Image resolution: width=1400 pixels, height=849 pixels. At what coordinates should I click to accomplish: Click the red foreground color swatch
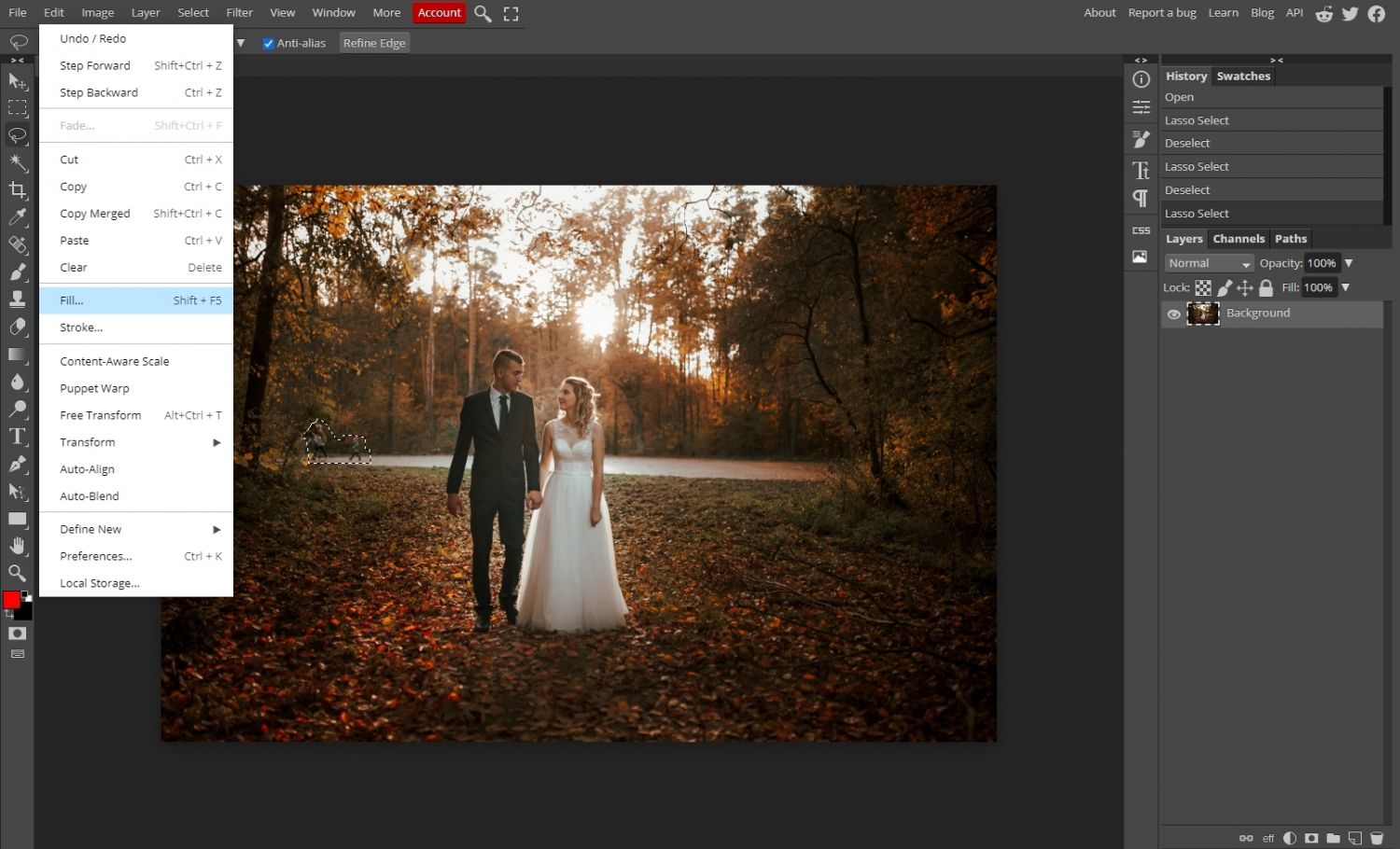(11, 600)
